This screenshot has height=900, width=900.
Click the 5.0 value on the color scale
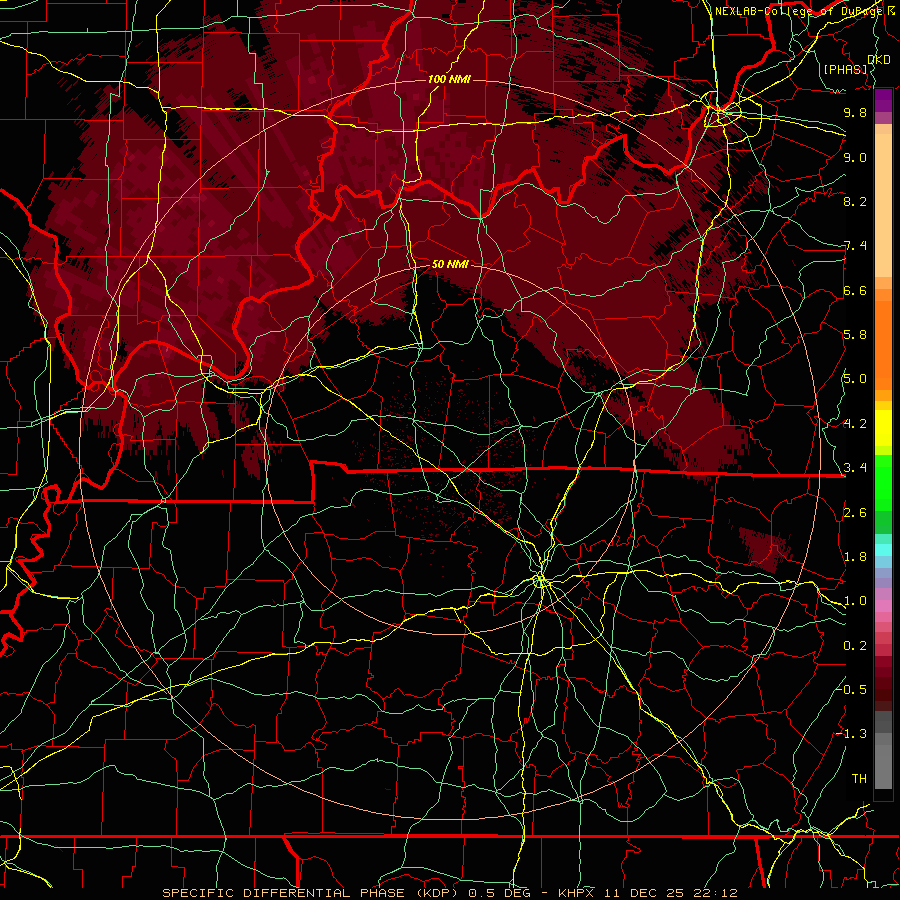coord(855,379)
